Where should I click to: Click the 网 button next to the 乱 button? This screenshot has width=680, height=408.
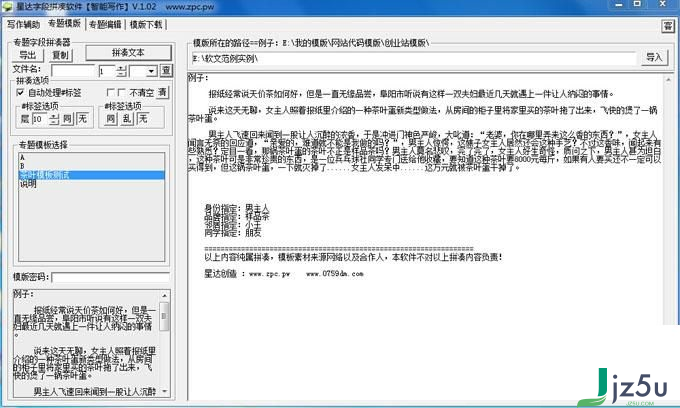click(x=111, y=119)
